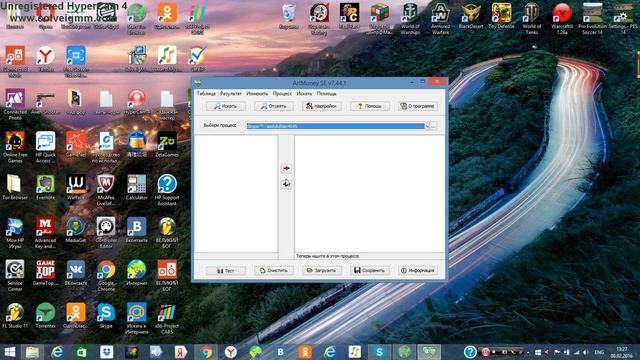Screen dimensions: 640x360
Task: Click the Windows Start button
Action: (x=9, y=352)
